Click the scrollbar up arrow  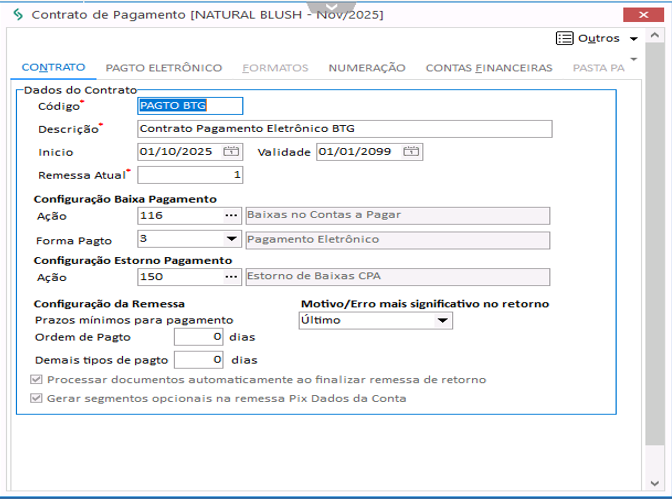click(x=654, y=35)
